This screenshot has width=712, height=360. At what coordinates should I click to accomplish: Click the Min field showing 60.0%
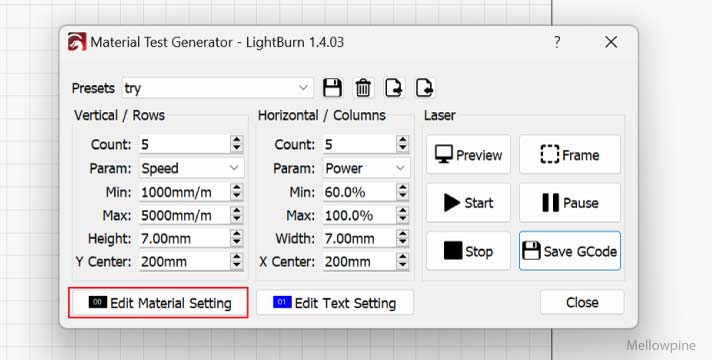point(360,192)
